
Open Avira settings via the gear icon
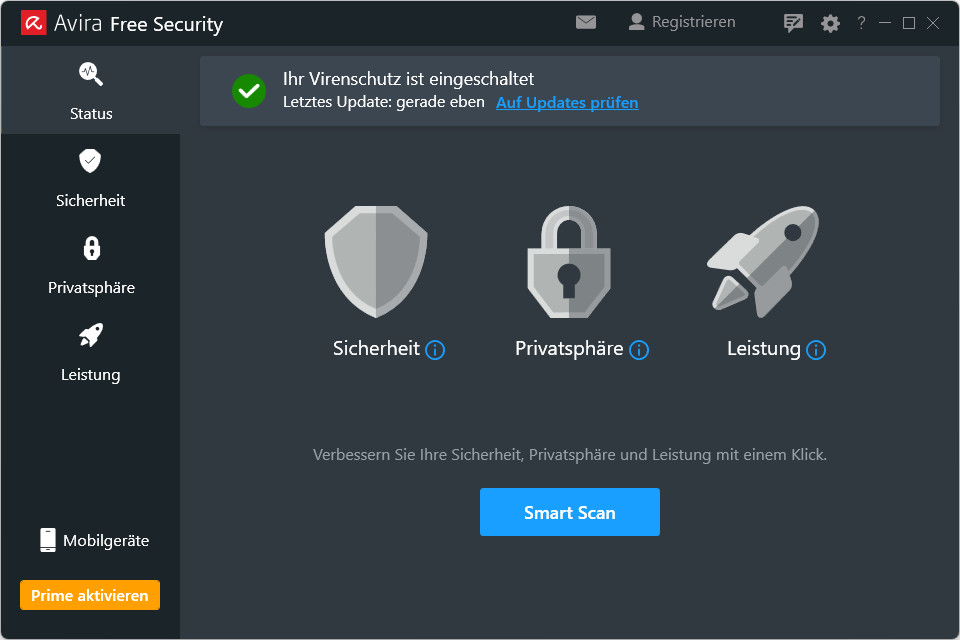830,21
